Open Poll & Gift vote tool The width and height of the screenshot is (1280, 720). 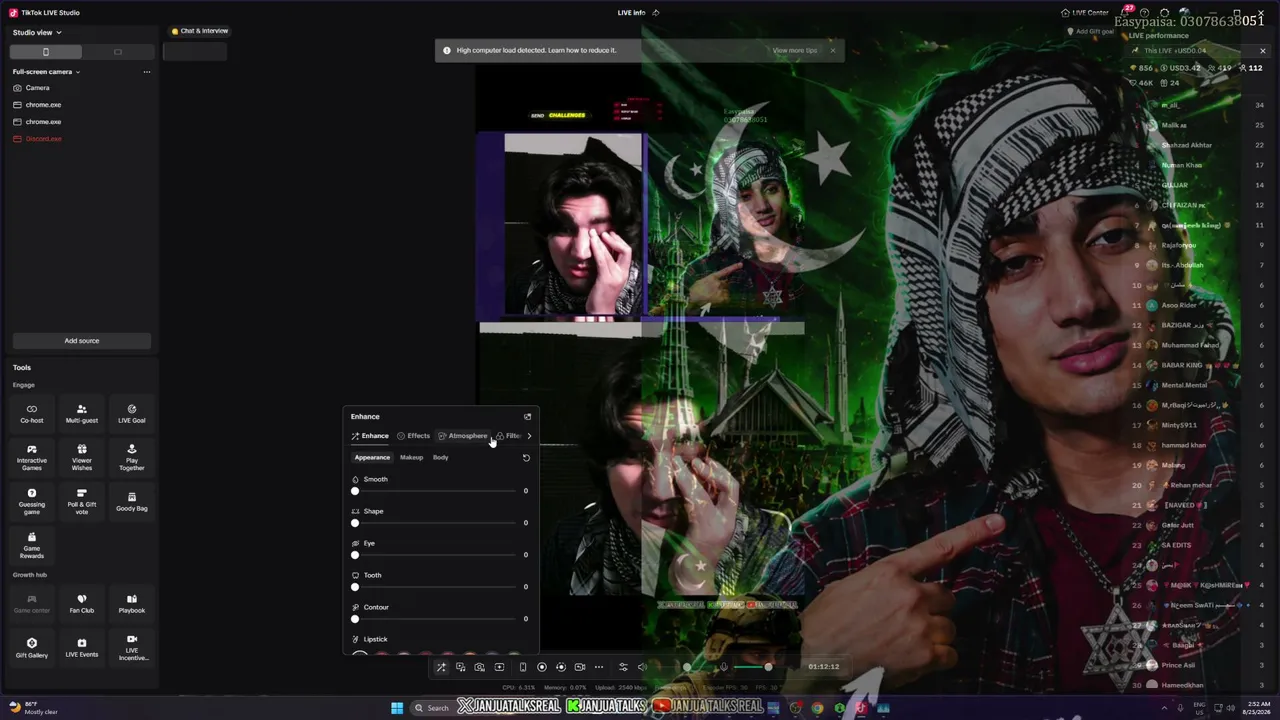click(82, 501)
